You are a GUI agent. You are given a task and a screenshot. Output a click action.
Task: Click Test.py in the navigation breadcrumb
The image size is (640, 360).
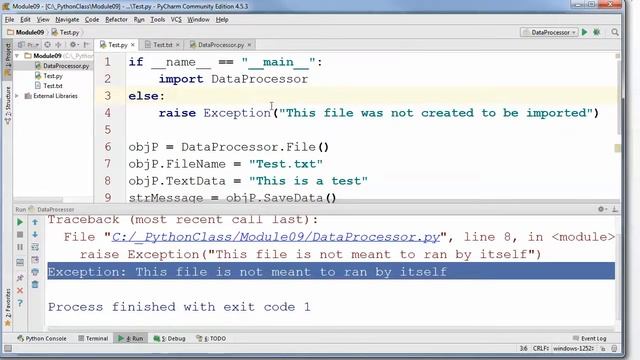[66, 32]
